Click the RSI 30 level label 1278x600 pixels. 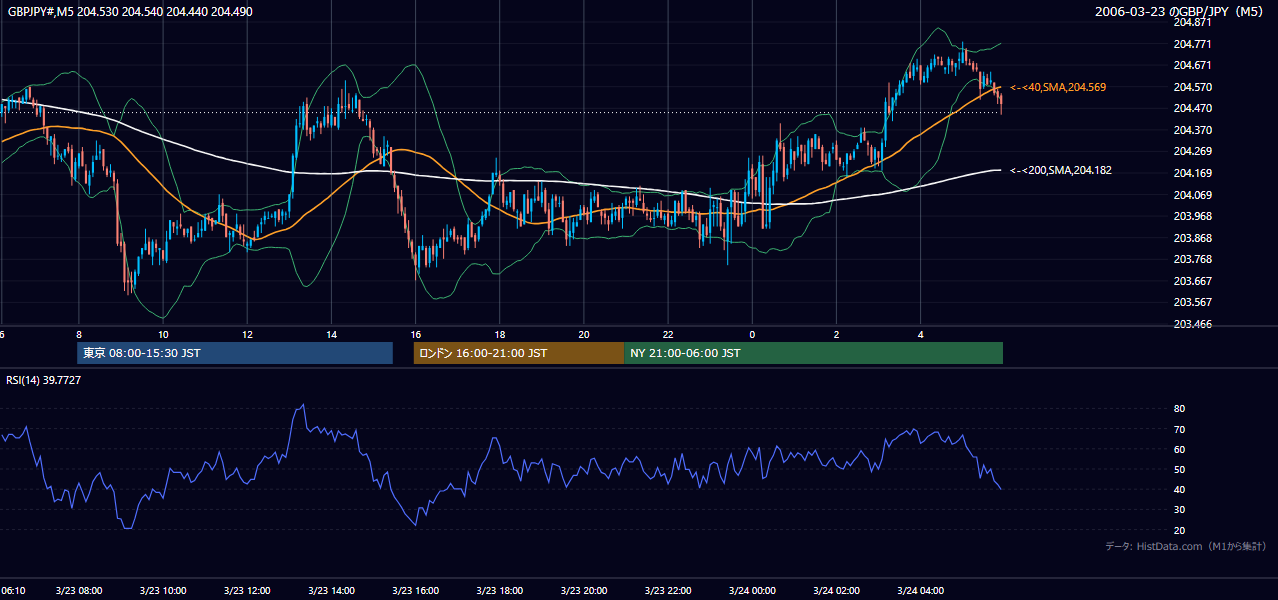click(1179, 510)
